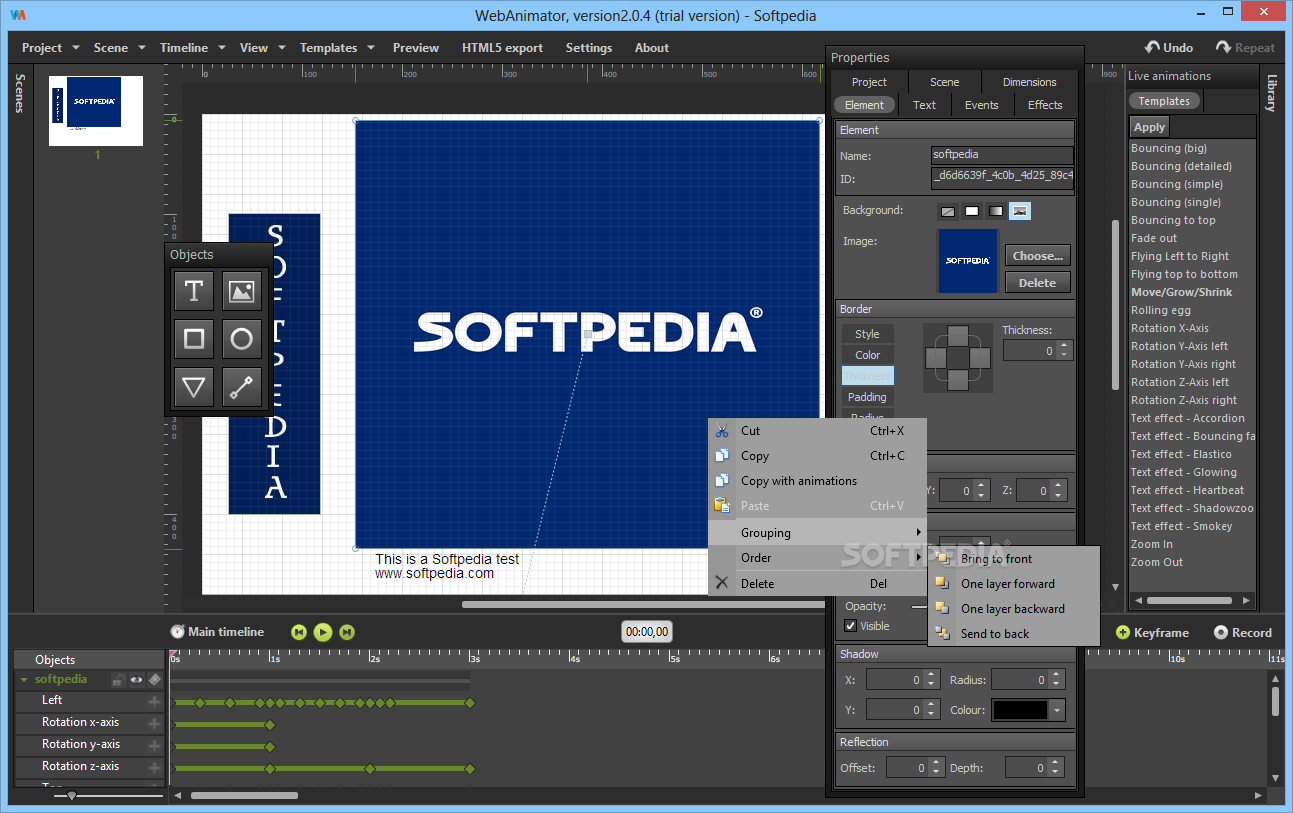Start Record button
The height and width of the screenshot is (813, 1293).
click(1243, 632)
